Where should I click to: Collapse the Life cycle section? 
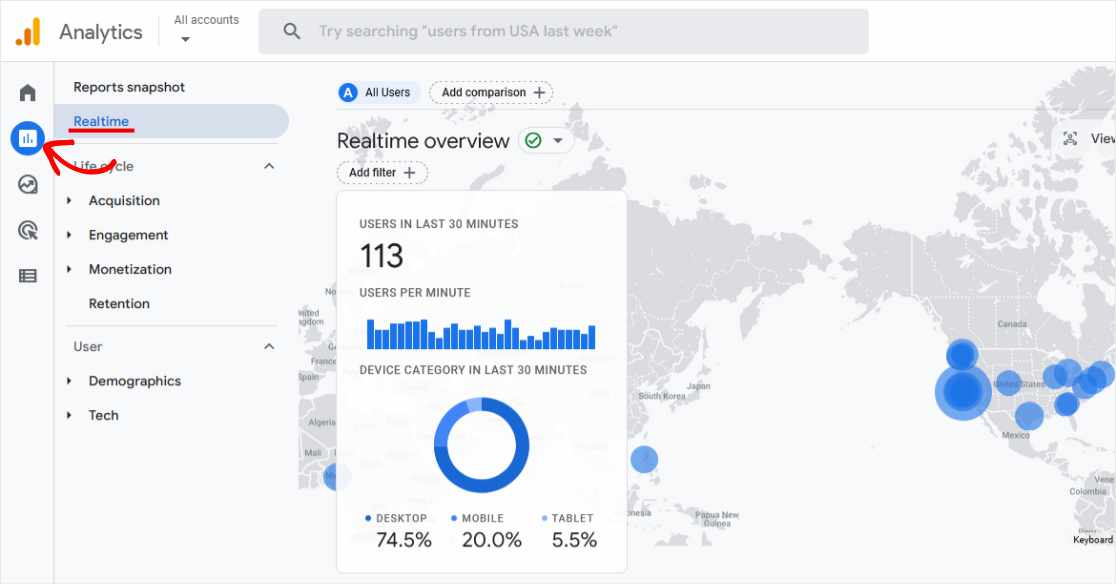tap(268, 166)
